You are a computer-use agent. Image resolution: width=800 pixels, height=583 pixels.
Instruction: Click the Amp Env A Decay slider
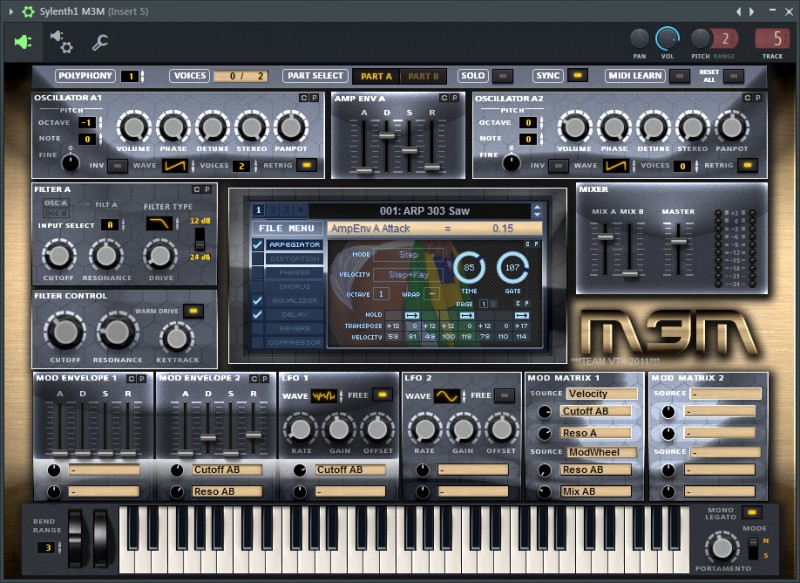click(x=387, y=136)
